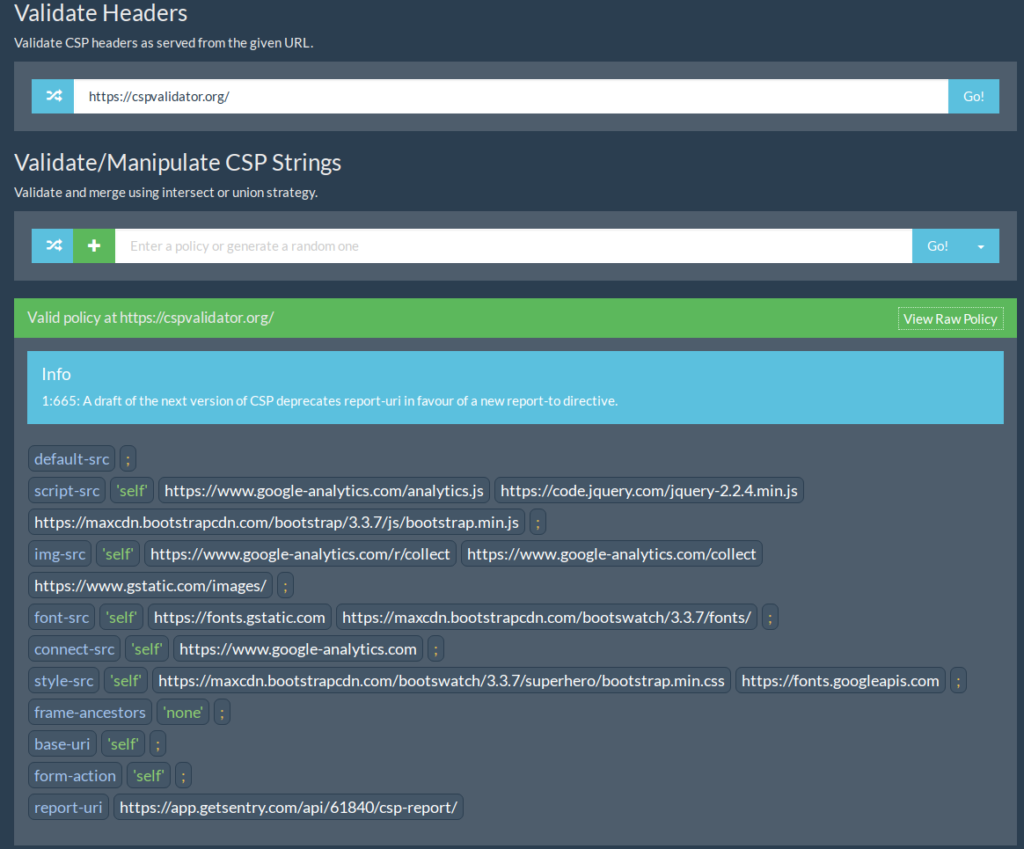The width and height of the screenshot is (1024, 849).
Task: Click Go! in the Validate CSP Strings section
Action: [936, 245]
